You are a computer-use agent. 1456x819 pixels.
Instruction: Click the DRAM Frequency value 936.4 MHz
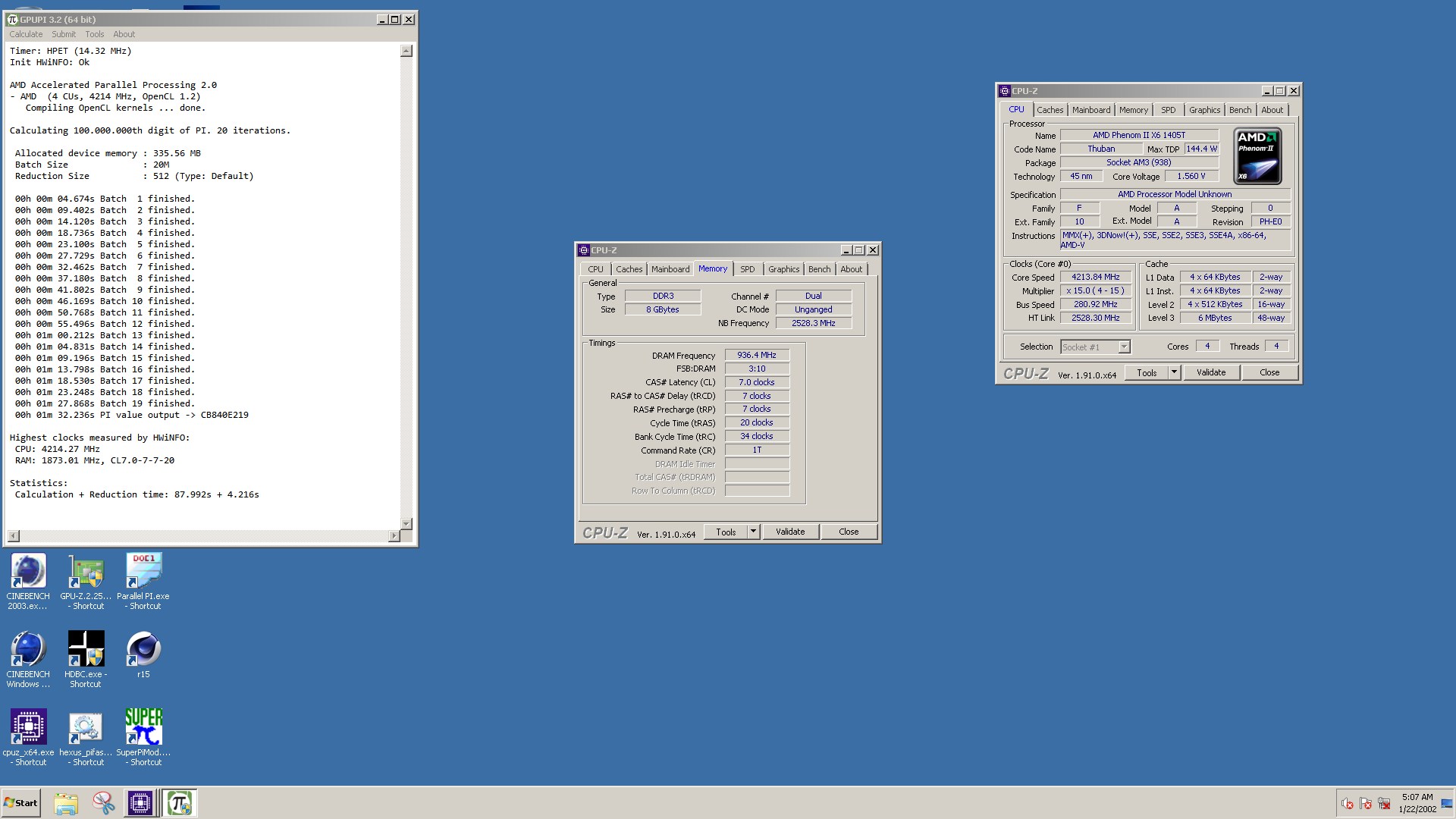coord(757,355)
